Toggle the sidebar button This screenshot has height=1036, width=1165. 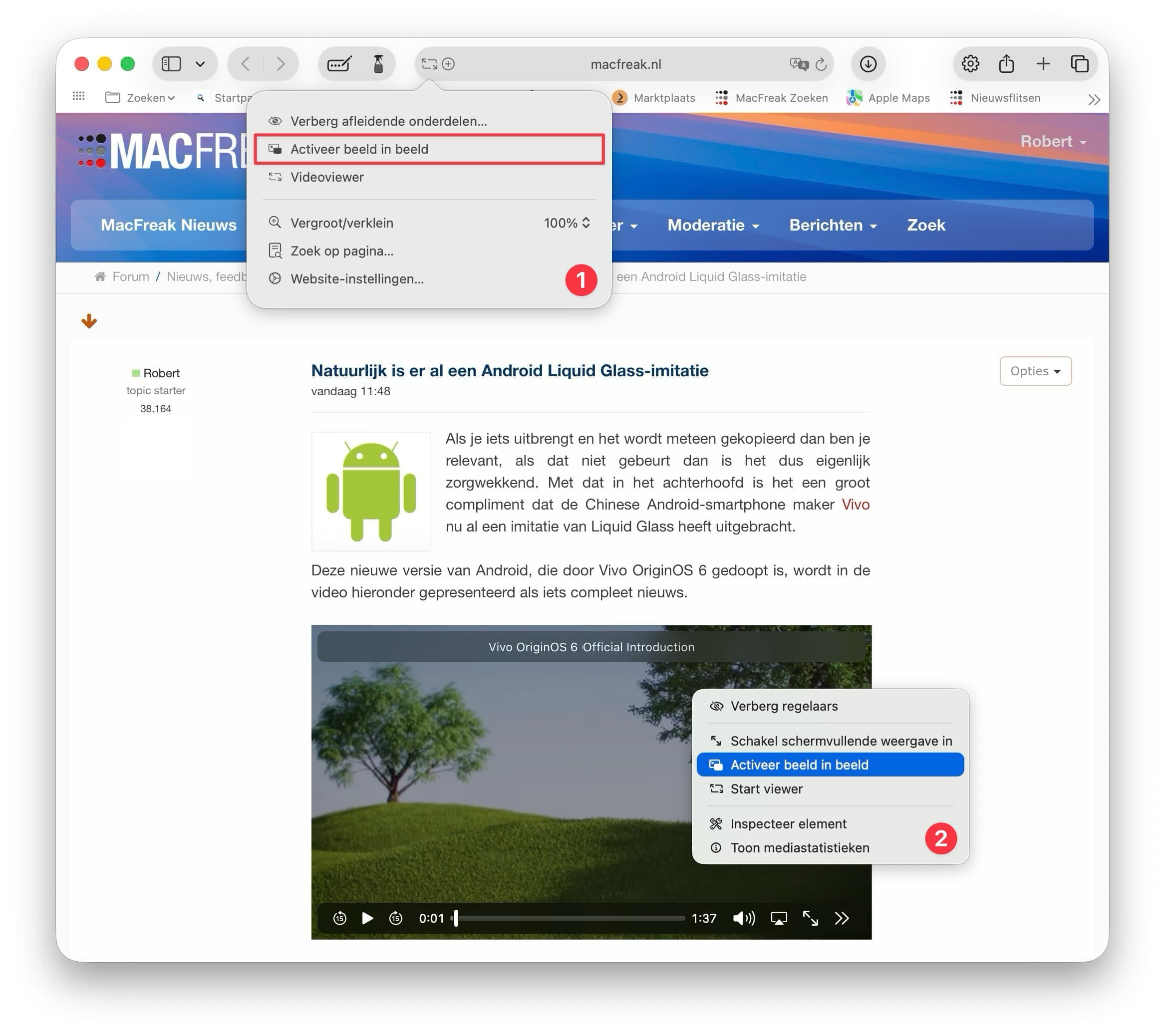click(171, 64)
